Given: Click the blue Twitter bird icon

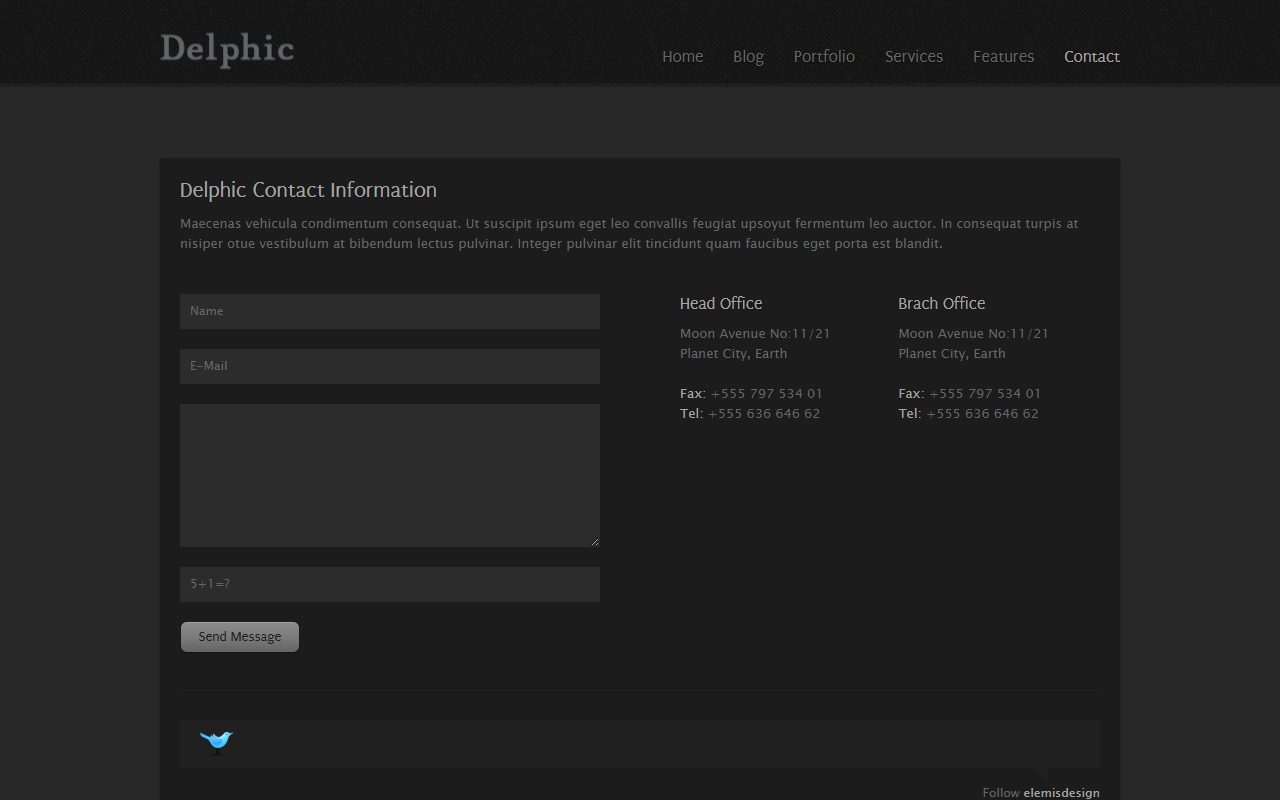Looking at the screenshot, I should click(x=216, y=740).
